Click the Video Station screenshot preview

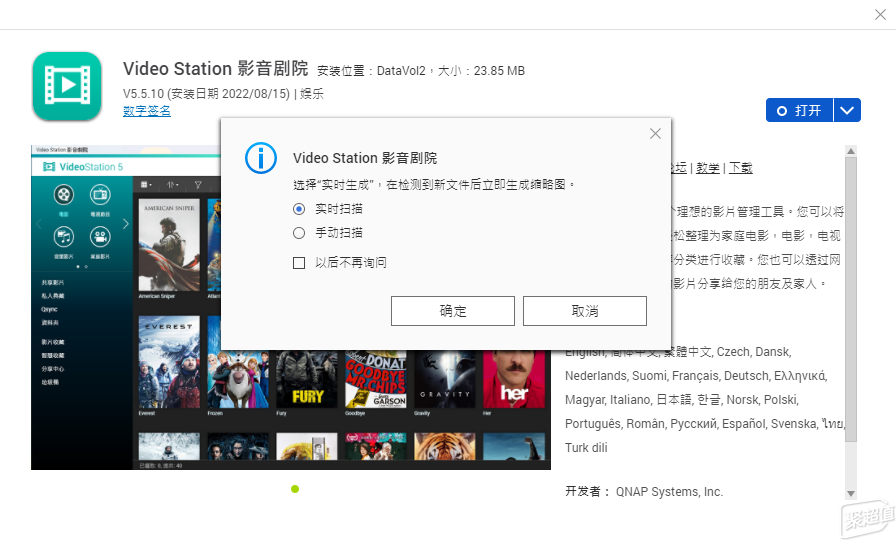point(291,307)
